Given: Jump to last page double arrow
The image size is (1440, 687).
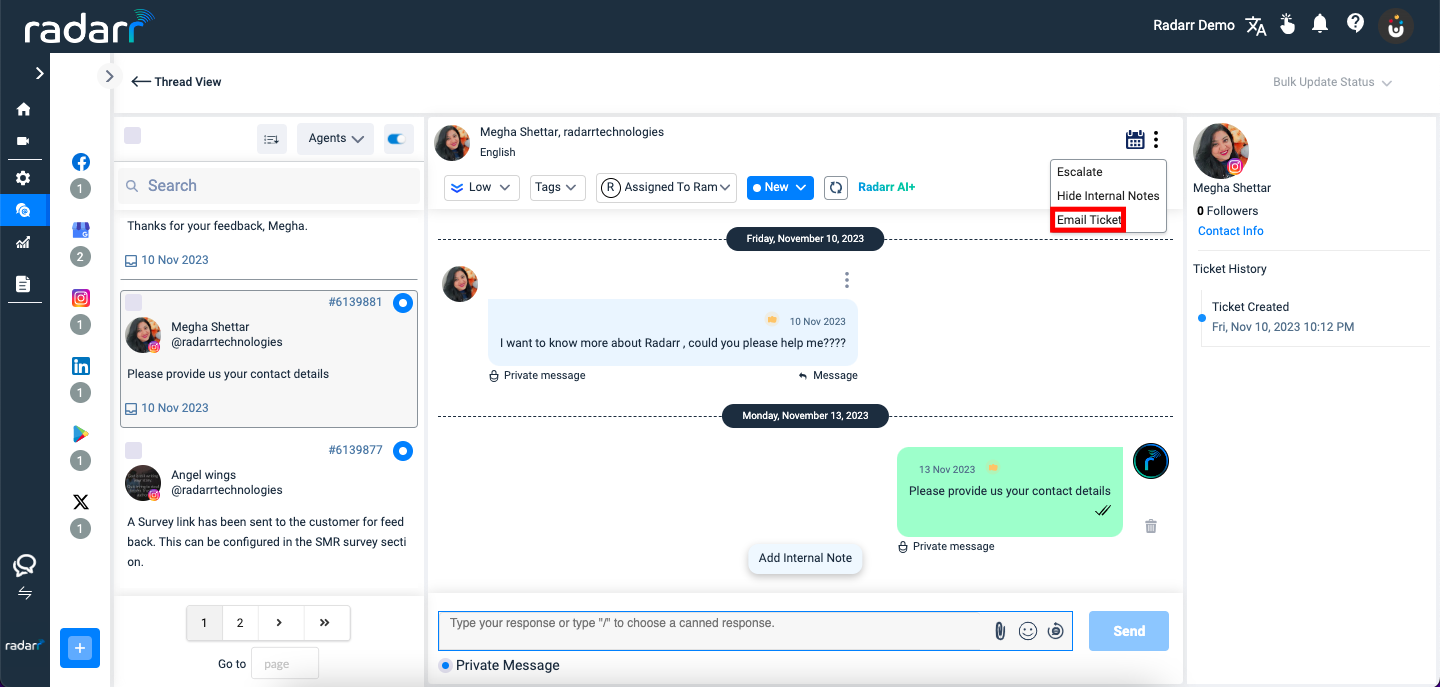Looking at the screenshot, I should (x=325, y=623).
